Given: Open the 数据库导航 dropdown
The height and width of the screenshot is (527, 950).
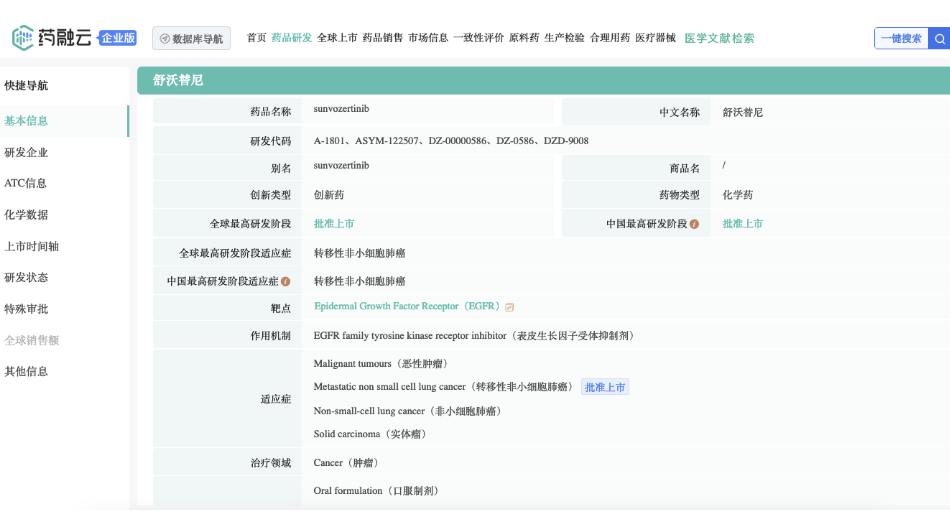Looking at the screenshot, I should click(191, 39).
